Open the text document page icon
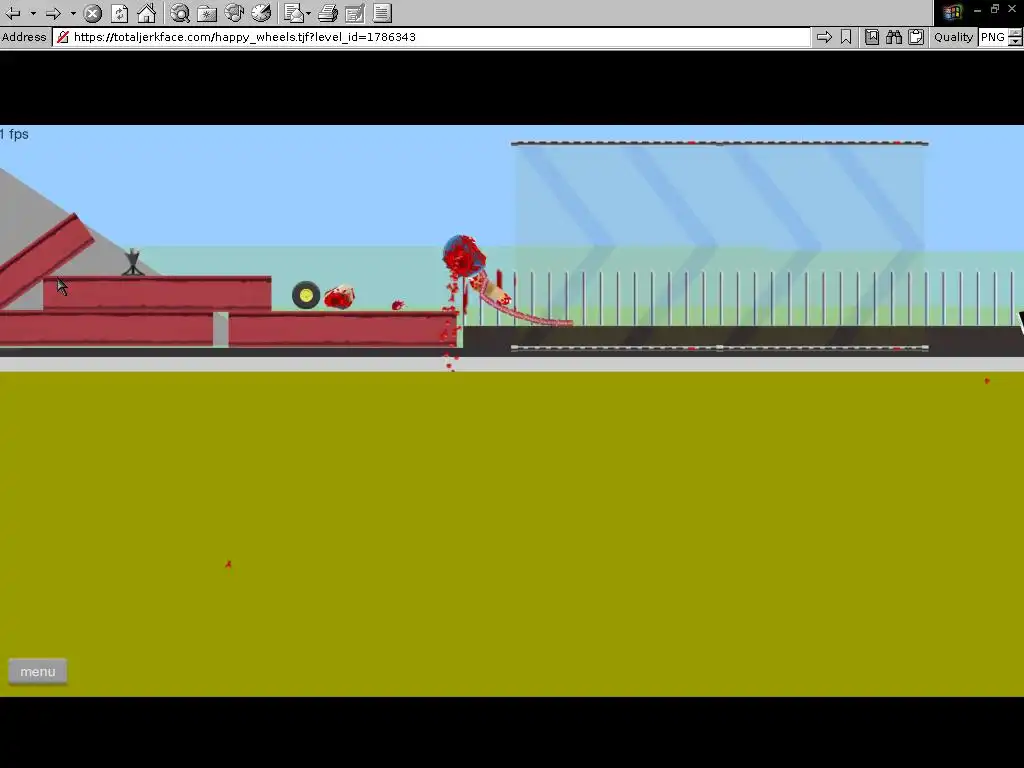The width and height of the screenshot is (1024, 768). pyautogui.click(x=383, y=13)
